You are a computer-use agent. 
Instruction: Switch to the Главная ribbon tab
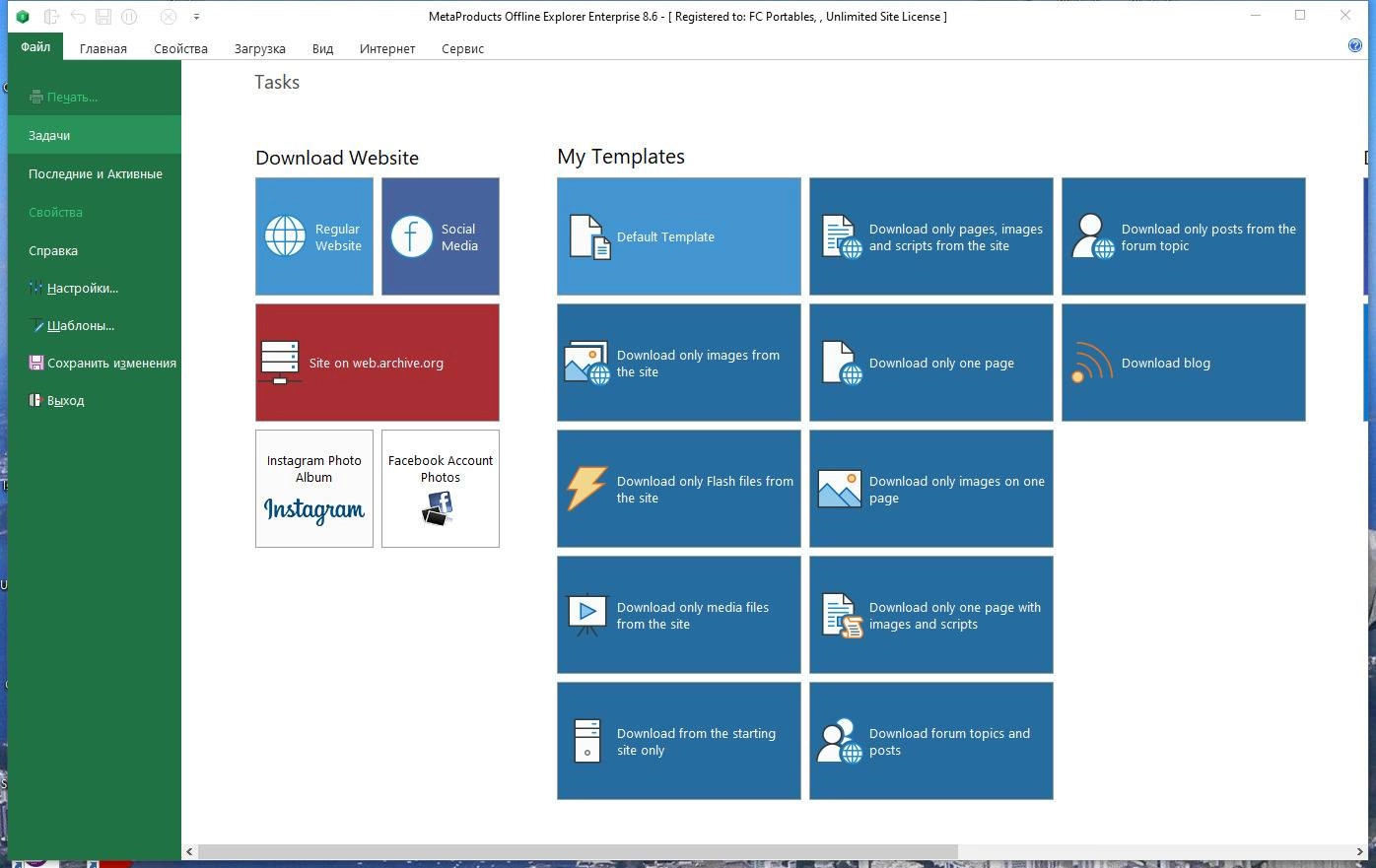[103, 48]
